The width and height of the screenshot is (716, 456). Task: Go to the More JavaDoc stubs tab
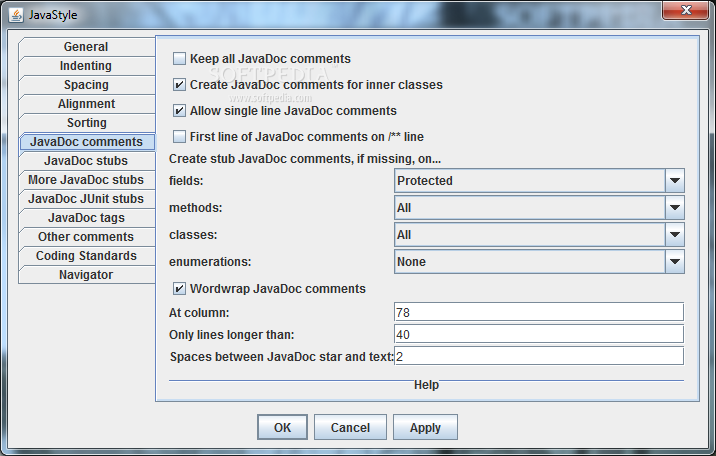click(86, 180)
